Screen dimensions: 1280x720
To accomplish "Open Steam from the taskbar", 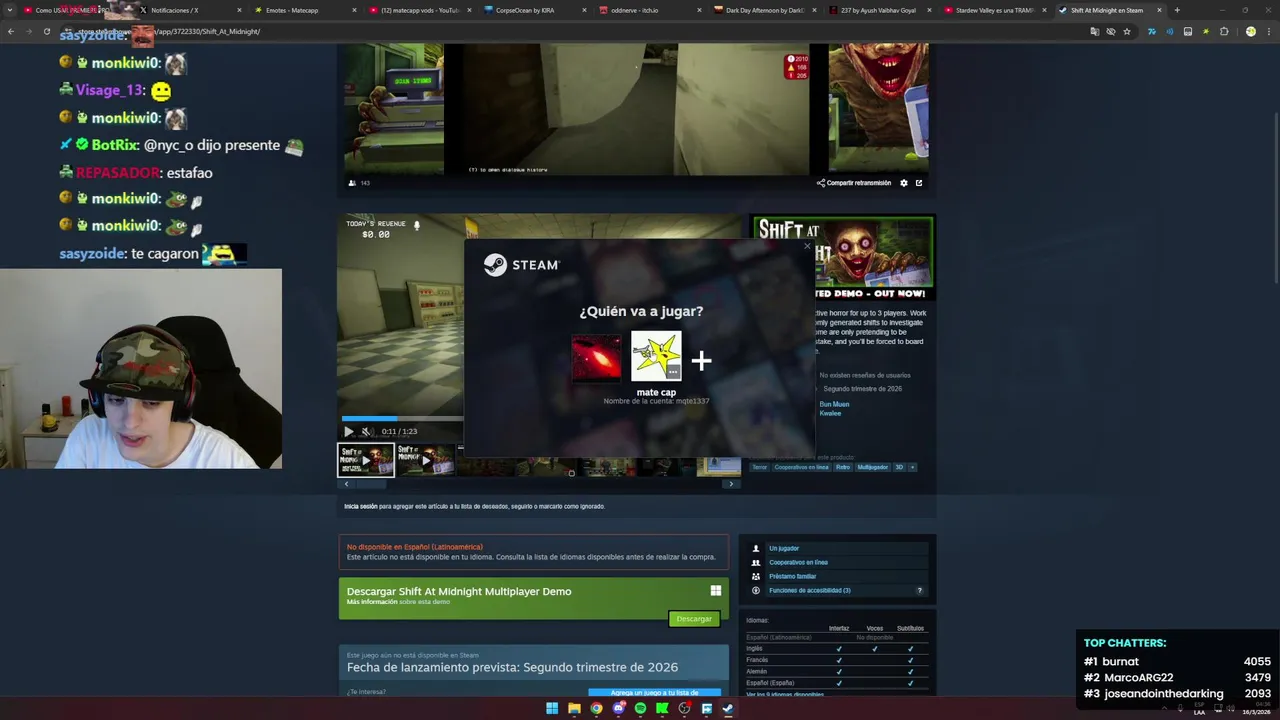I will 728,709.
